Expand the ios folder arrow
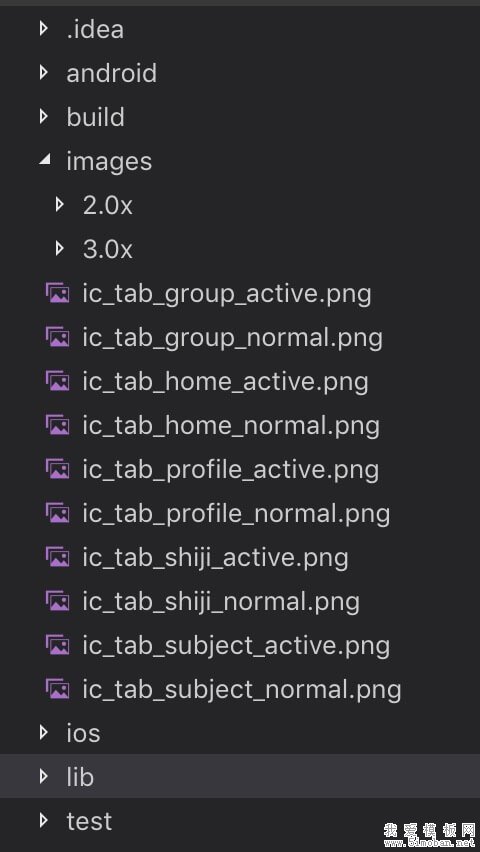Screen dimensions: 480x852 coord(44,733)
